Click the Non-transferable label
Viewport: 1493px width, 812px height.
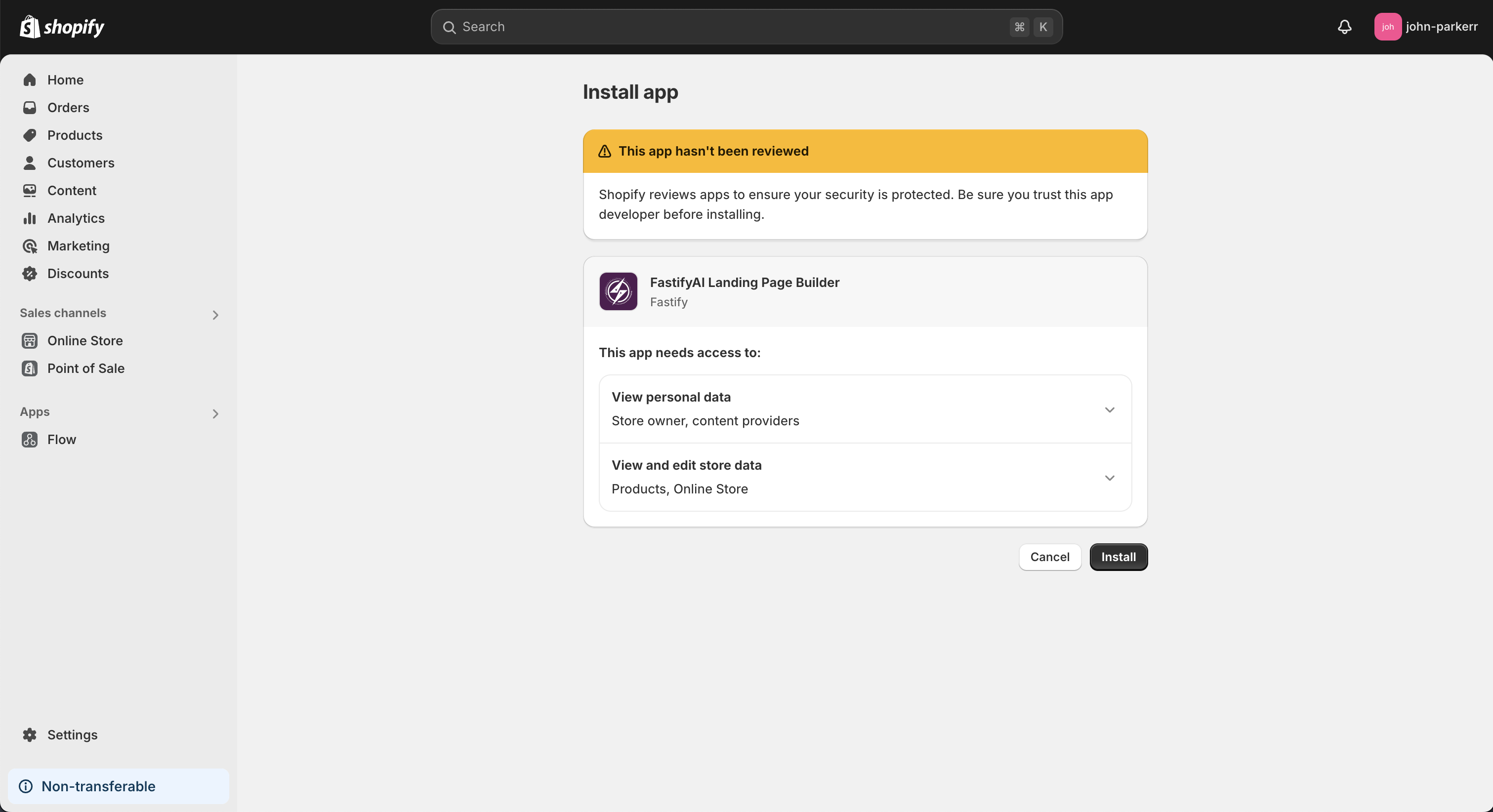tap(98, 786)
